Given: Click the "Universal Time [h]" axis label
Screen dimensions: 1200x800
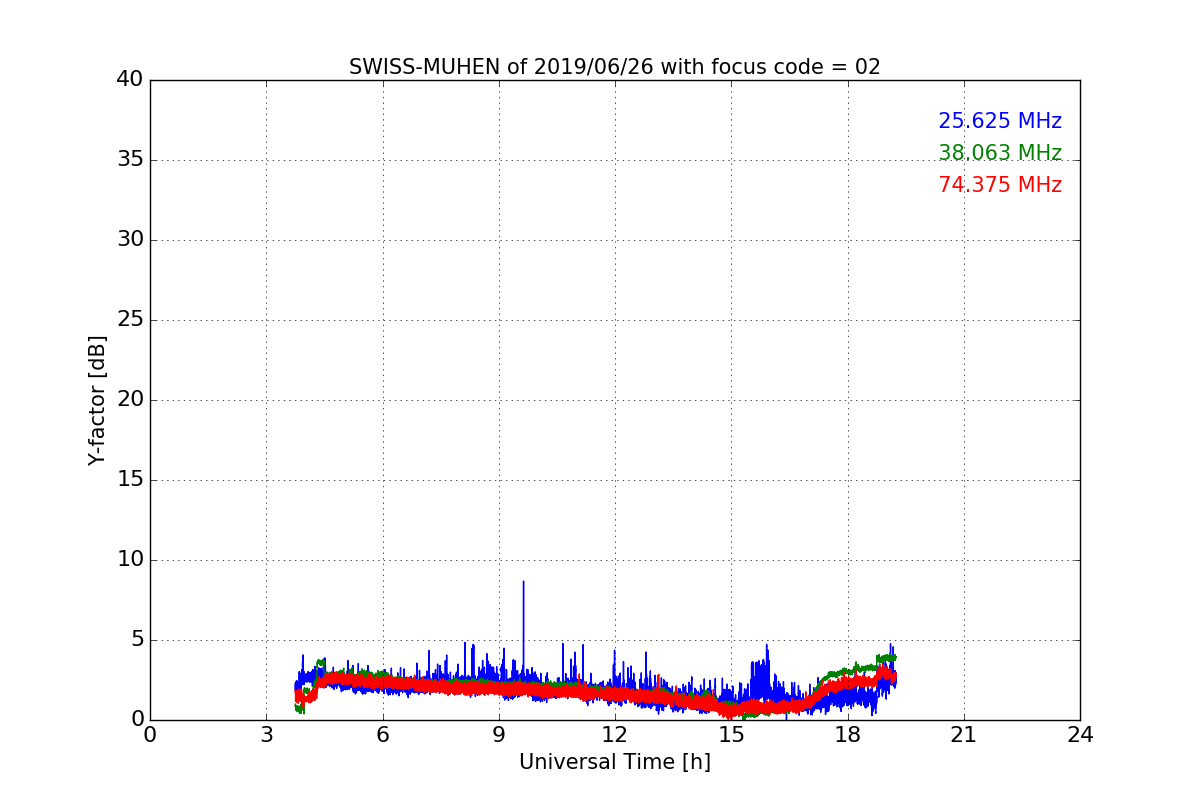Looking at the screenshot, I should coord(615,762).
